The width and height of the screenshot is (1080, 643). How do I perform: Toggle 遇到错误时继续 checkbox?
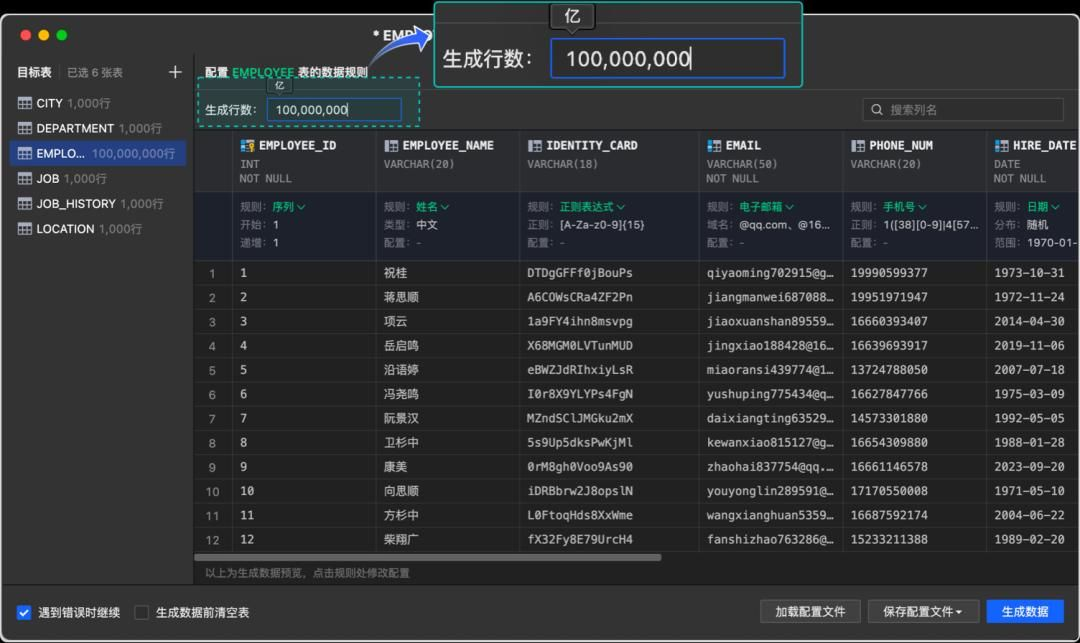(24, 612)
